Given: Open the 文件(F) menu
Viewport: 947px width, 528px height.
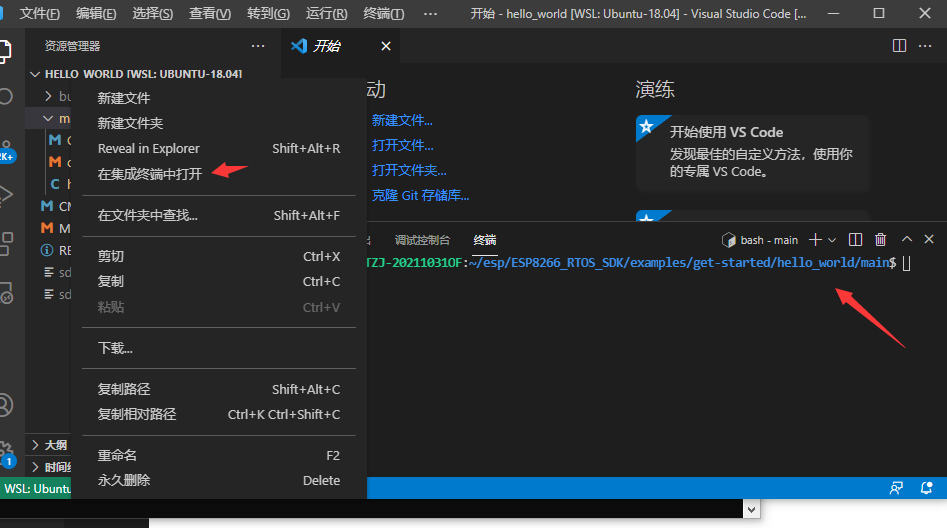Looking at the screenshot, I should (40, 13).
